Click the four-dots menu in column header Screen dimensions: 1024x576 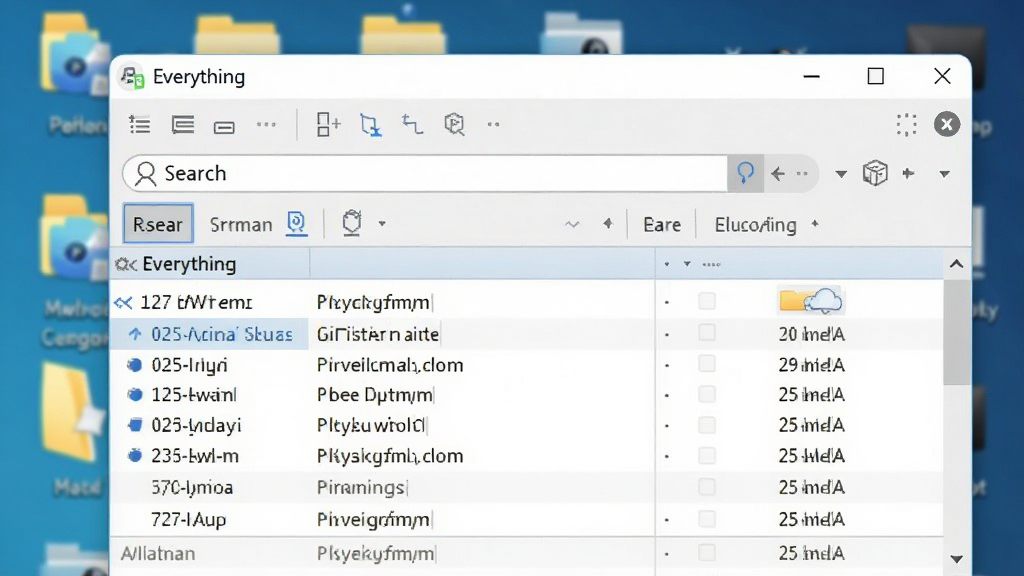click(711, 264)
